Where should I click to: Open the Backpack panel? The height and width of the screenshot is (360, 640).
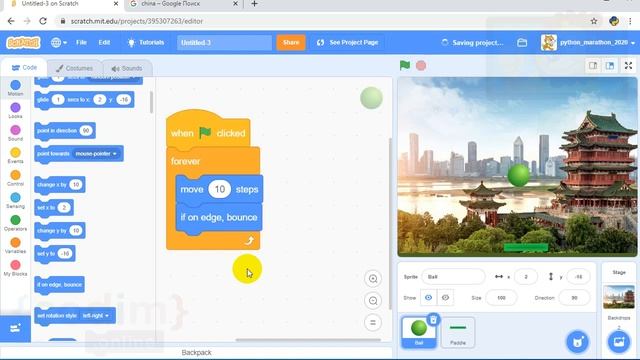[196, 352]
